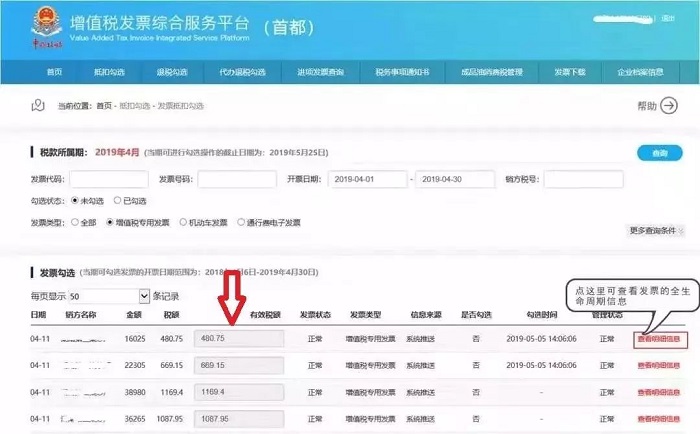This screenshot has width=700, height=434.
Task: Select the 已勾选 status radio button
Action: 118,201
